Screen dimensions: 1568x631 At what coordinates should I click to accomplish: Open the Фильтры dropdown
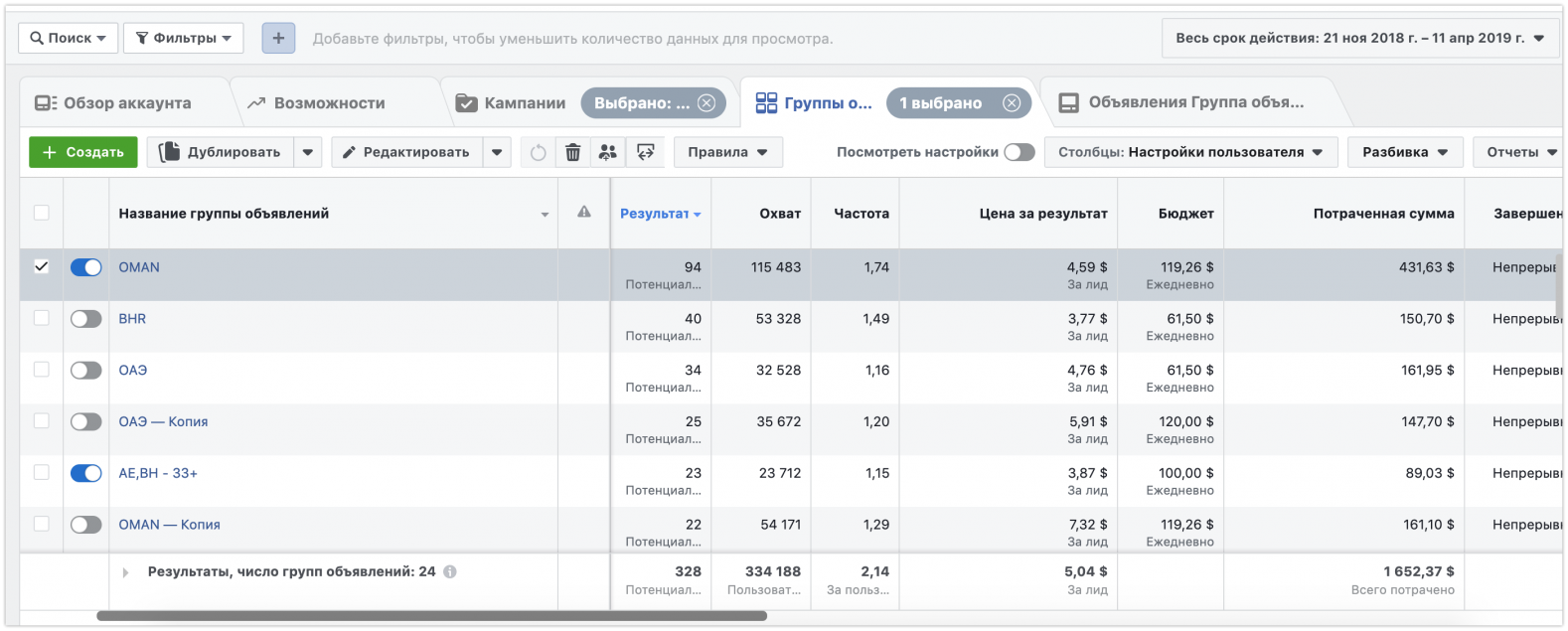coord(184,38)
